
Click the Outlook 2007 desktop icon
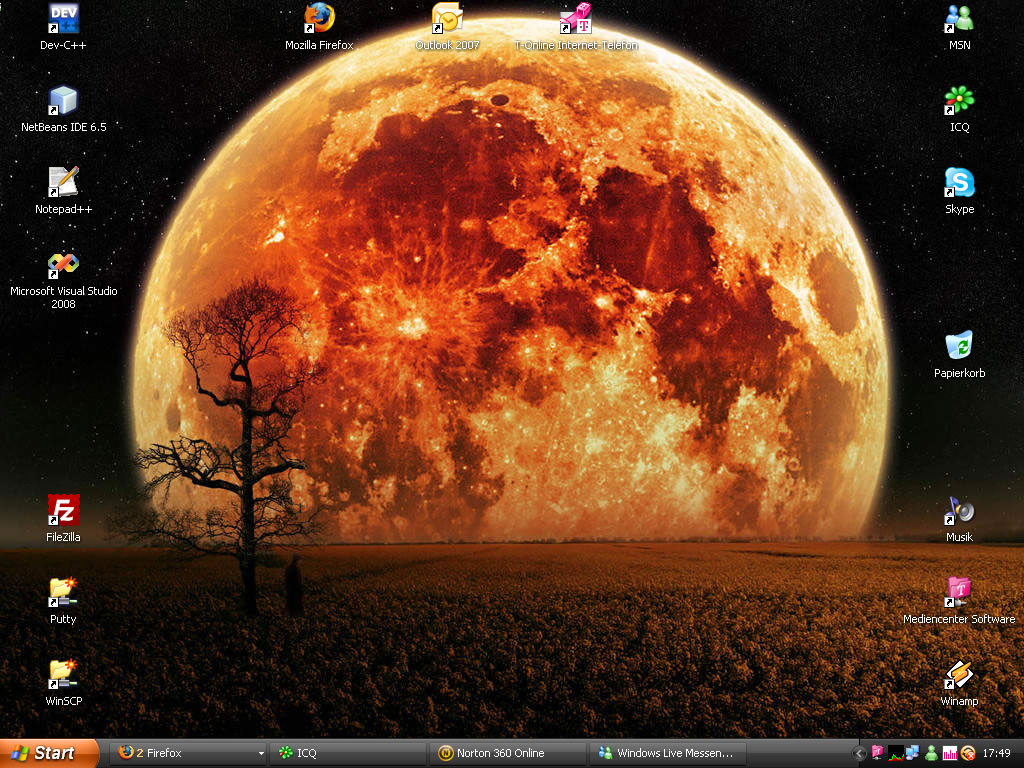coord(447,19)
